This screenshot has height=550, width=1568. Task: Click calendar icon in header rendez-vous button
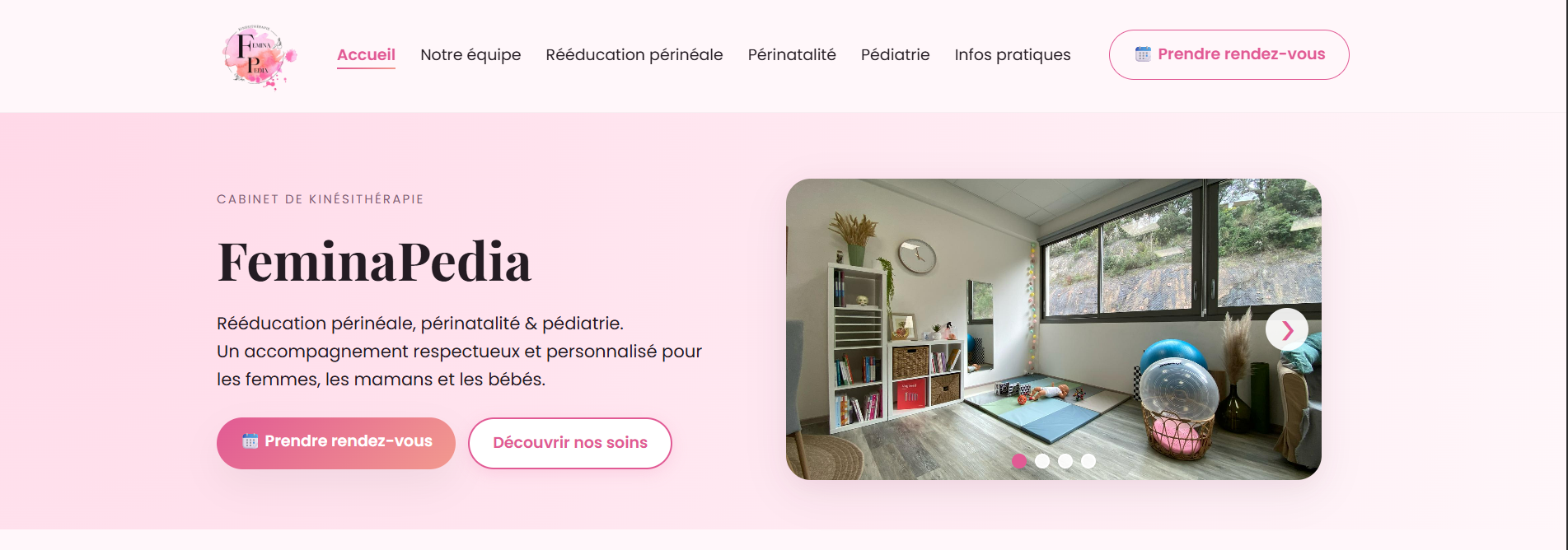click(1143, 54)
